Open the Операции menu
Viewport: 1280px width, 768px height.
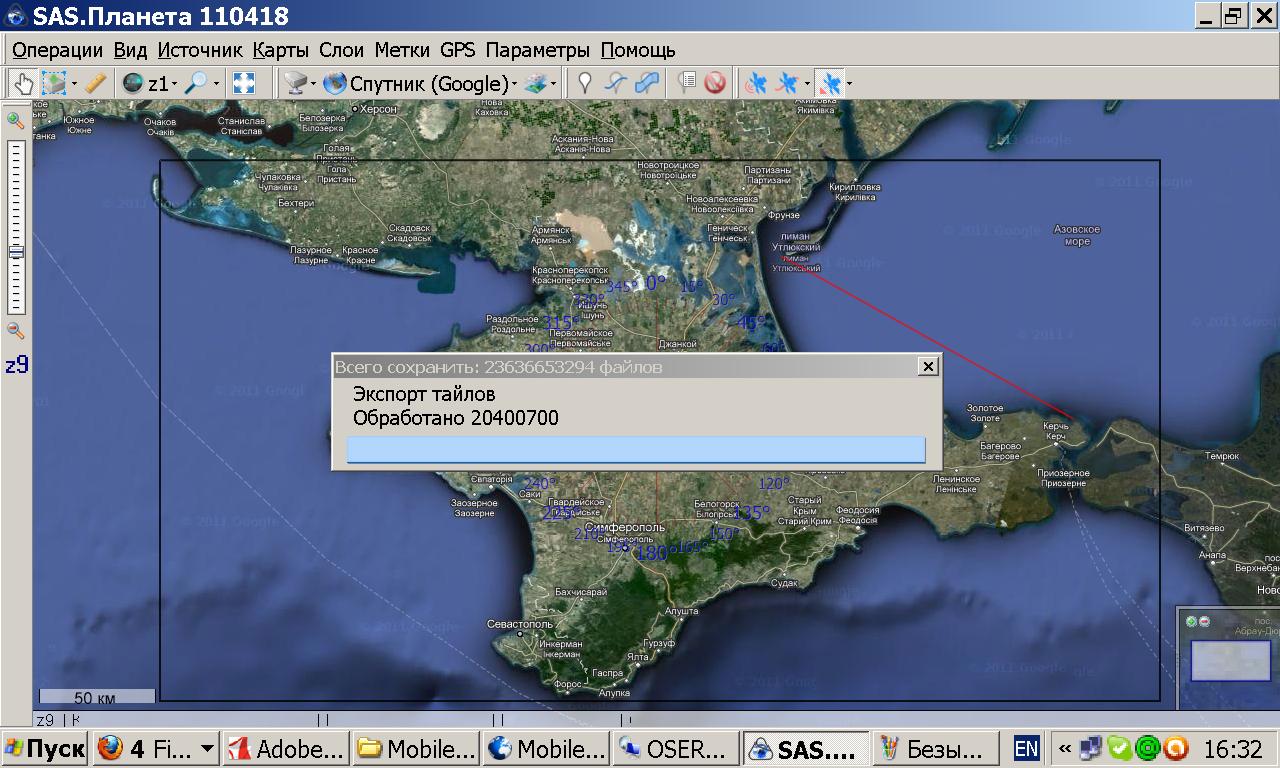point(57,50)
